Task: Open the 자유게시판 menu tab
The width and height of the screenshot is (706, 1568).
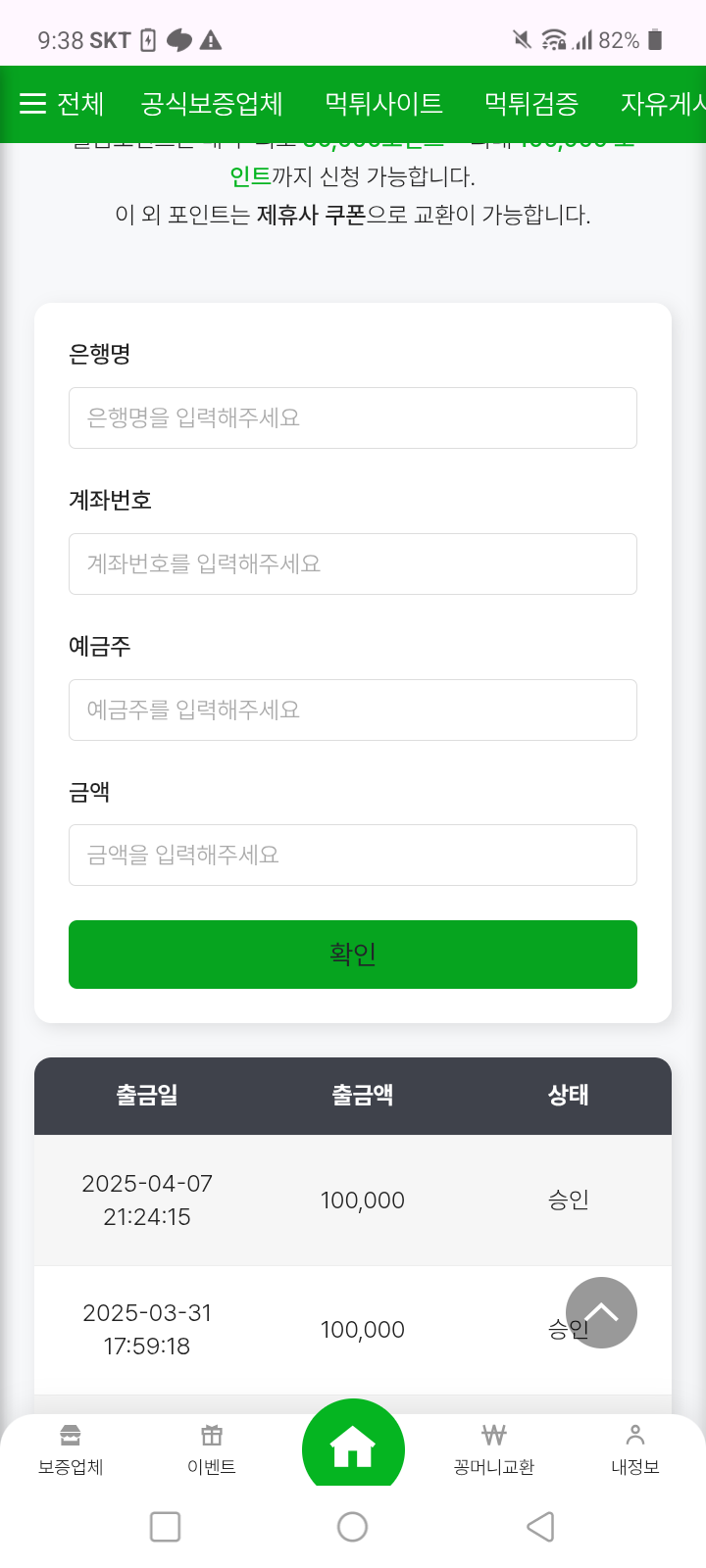Action: pyautogui.click(x=663, y=104)
